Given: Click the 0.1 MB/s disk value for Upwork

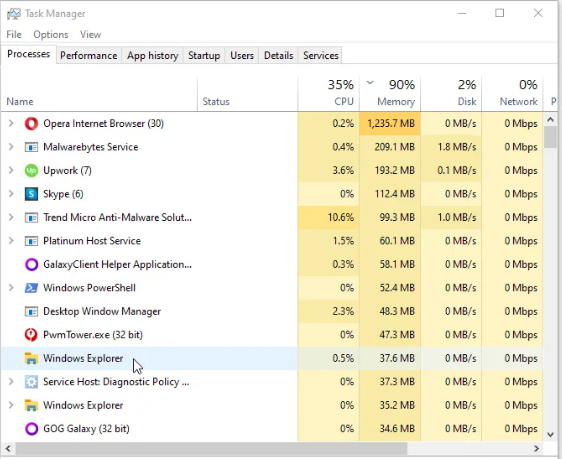Looking at the screenshot, I should pyautogui.click(x=457, y=171).
